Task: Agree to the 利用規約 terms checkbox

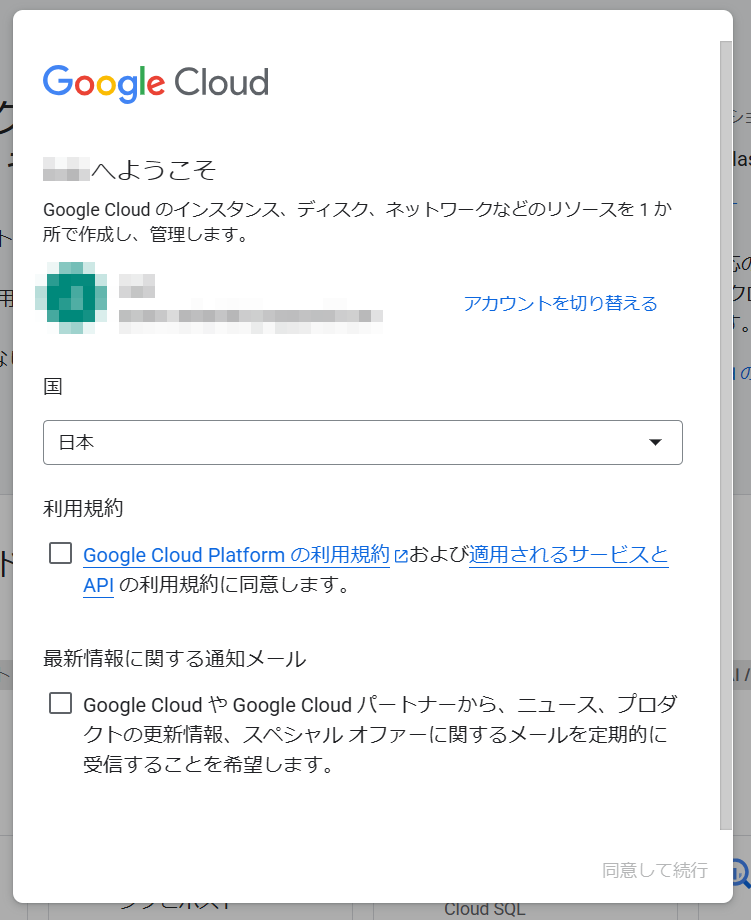Action: [60, 554]
